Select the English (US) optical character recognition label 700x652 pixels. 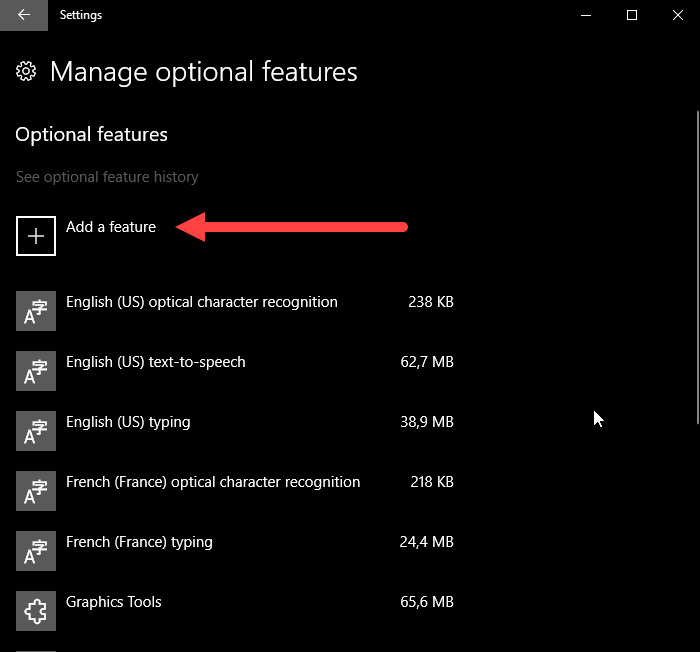click(x=201, y=302)
